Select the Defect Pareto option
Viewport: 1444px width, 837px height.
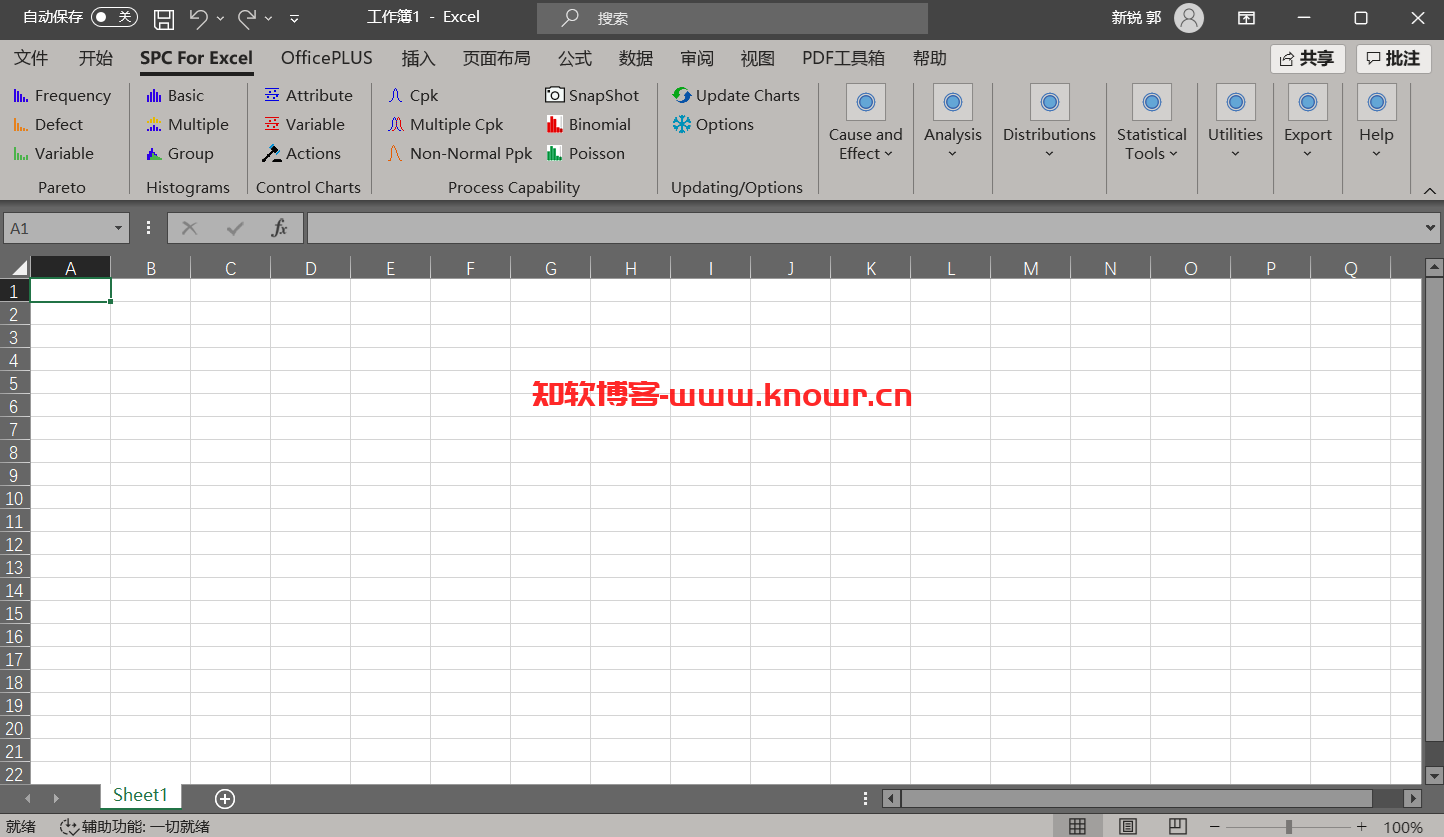point(47,124)
